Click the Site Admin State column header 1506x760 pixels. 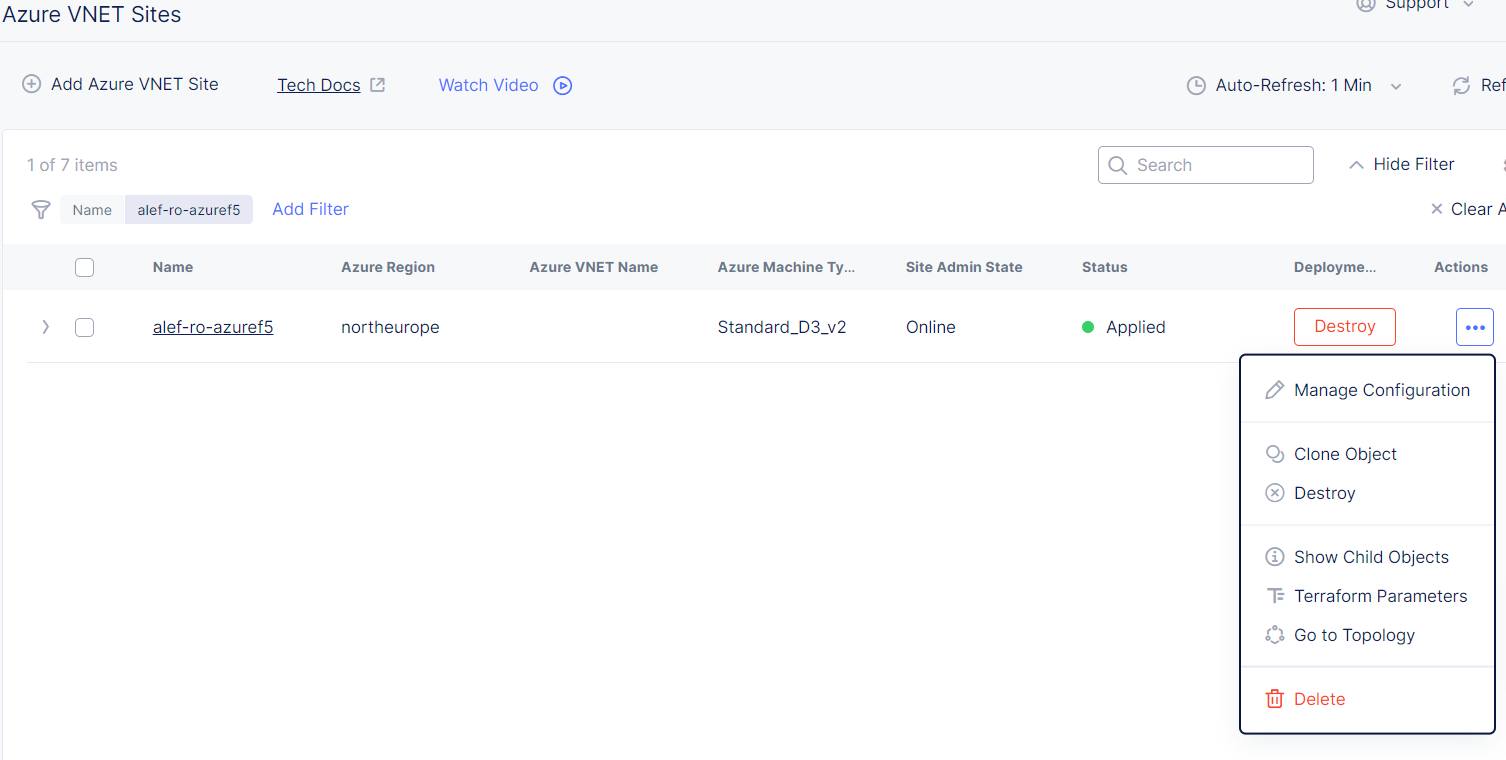coord(964,267)
